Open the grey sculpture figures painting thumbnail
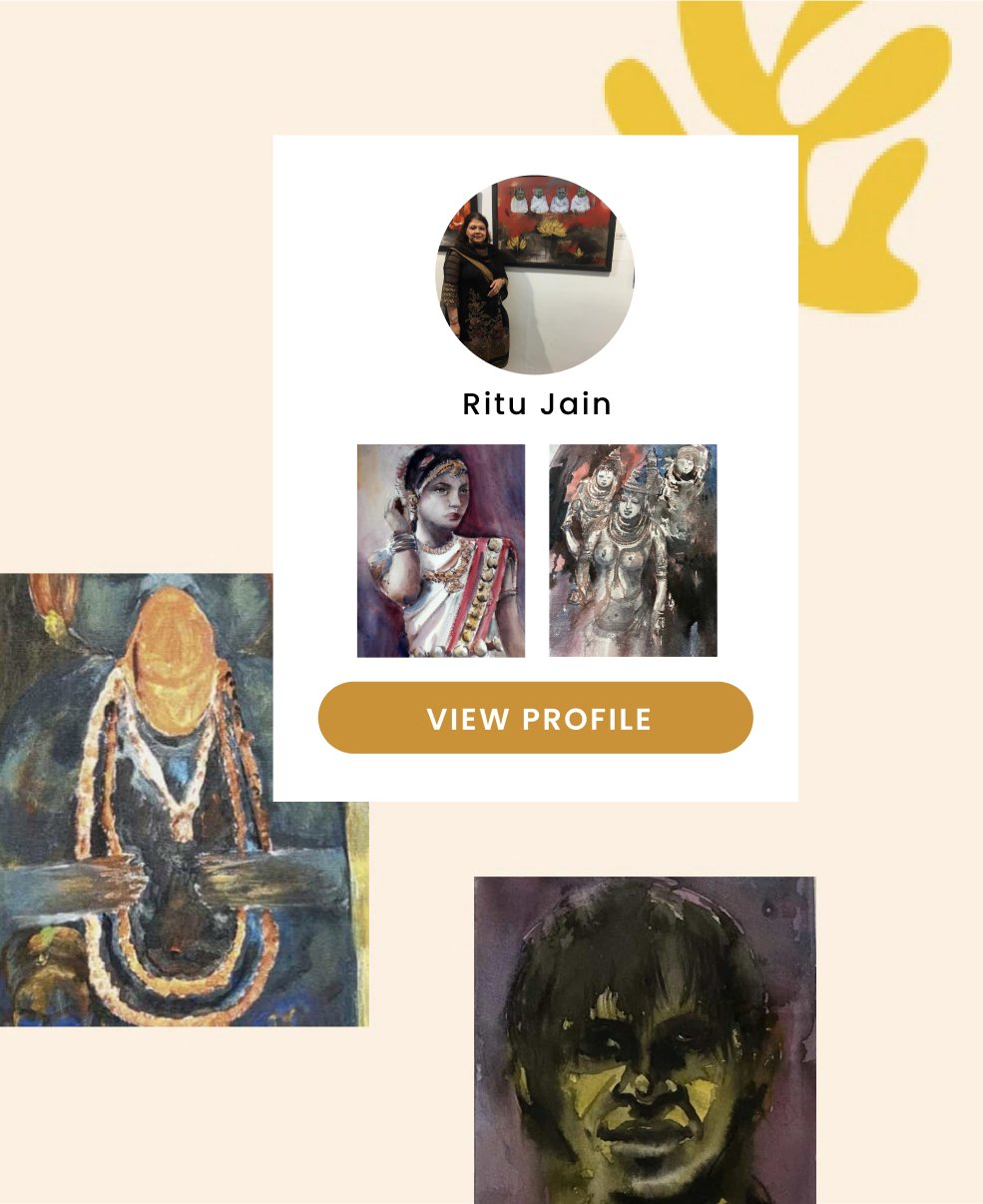The image size is (983, 1204). [x=633, y=551]
